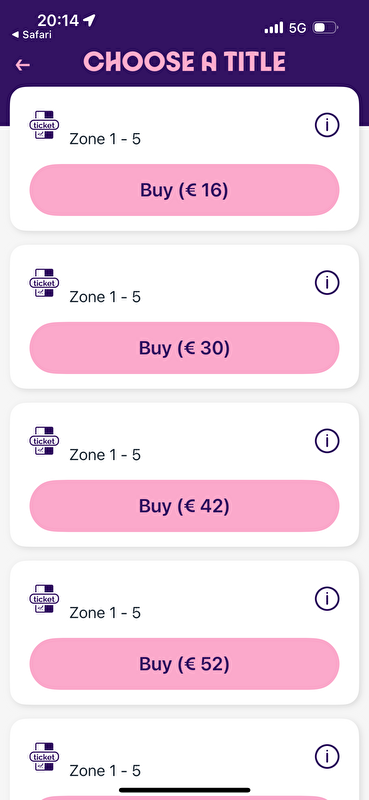Image resolution: width=369 pixels, height=800 pixels.
Task: Return to Safari via status bar link
Action: (x=32, y=35)
